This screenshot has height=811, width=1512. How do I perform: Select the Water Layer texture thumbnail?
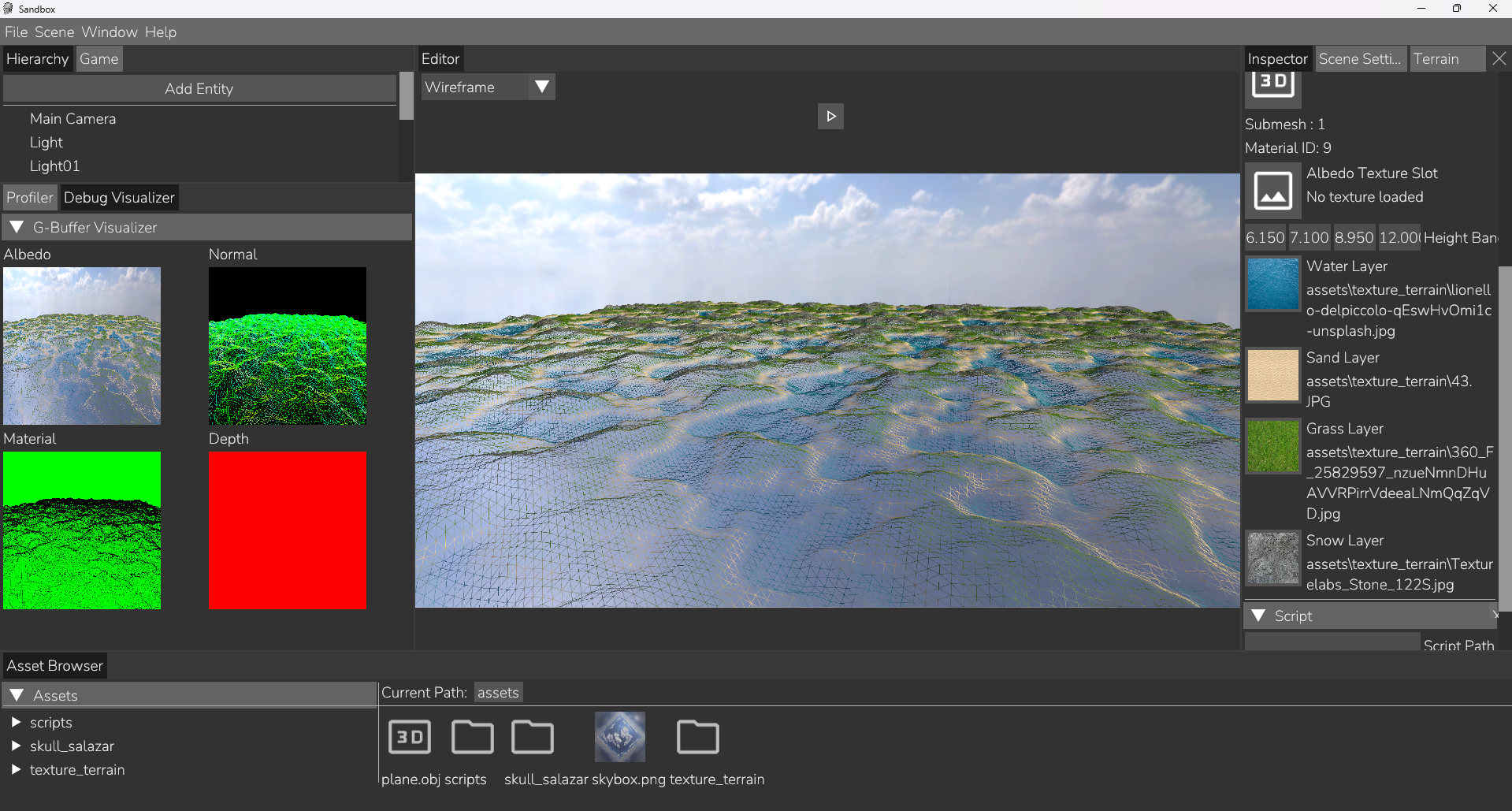coord(1272,284)
